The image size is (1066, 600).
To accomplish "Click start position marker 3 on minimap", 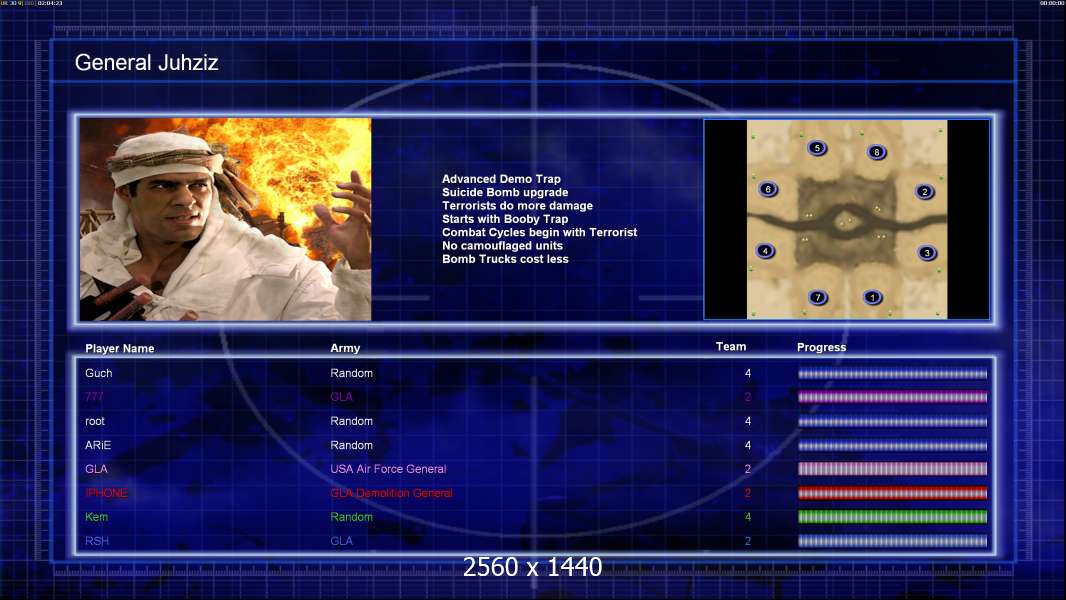I will (x=927, y=253).
